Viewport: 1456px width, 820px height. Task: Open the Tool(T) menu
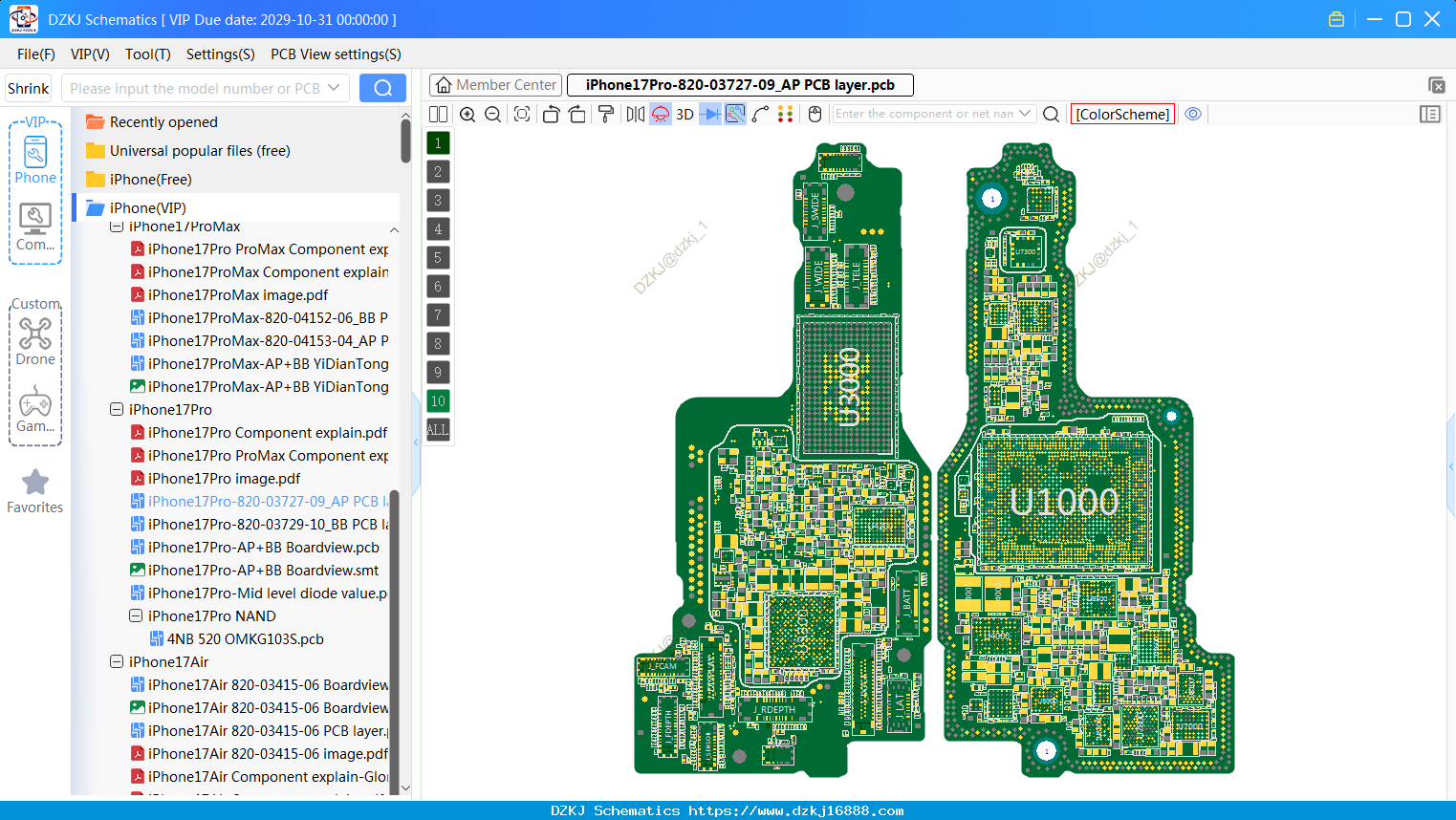148,54
